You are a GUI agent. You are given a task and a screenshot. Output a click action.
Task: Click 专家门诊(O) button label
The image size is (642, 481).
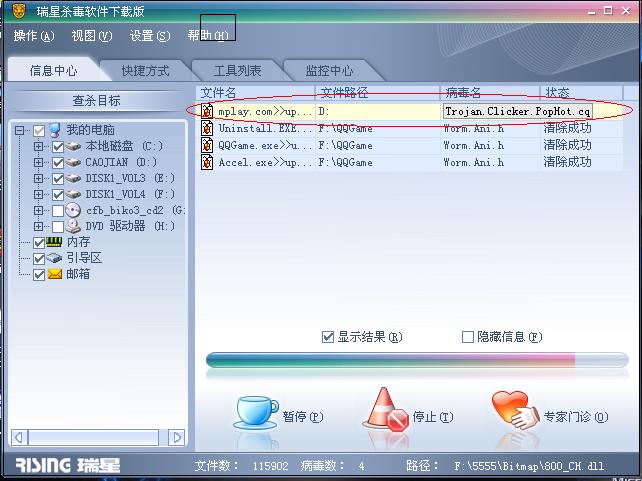576,417
